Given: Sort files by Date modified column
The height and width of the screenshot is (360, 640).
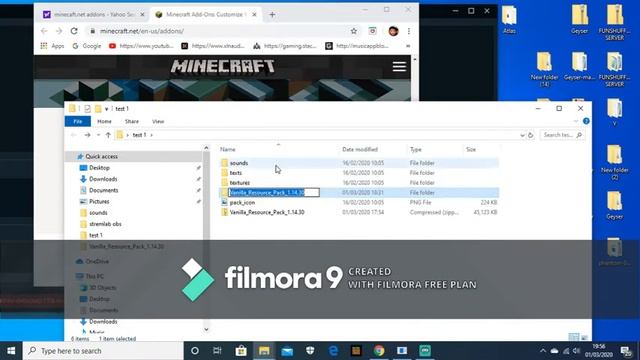Looking at the screenshot, I should tap(360, 149).
